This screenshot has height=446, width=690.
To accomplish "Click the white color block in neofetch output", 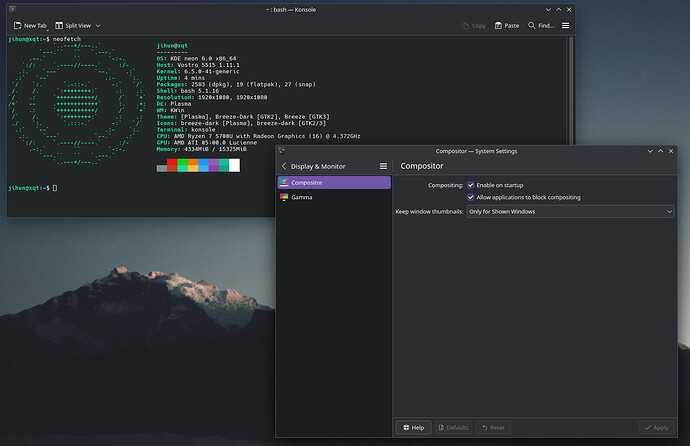I will tap(235, 165).
